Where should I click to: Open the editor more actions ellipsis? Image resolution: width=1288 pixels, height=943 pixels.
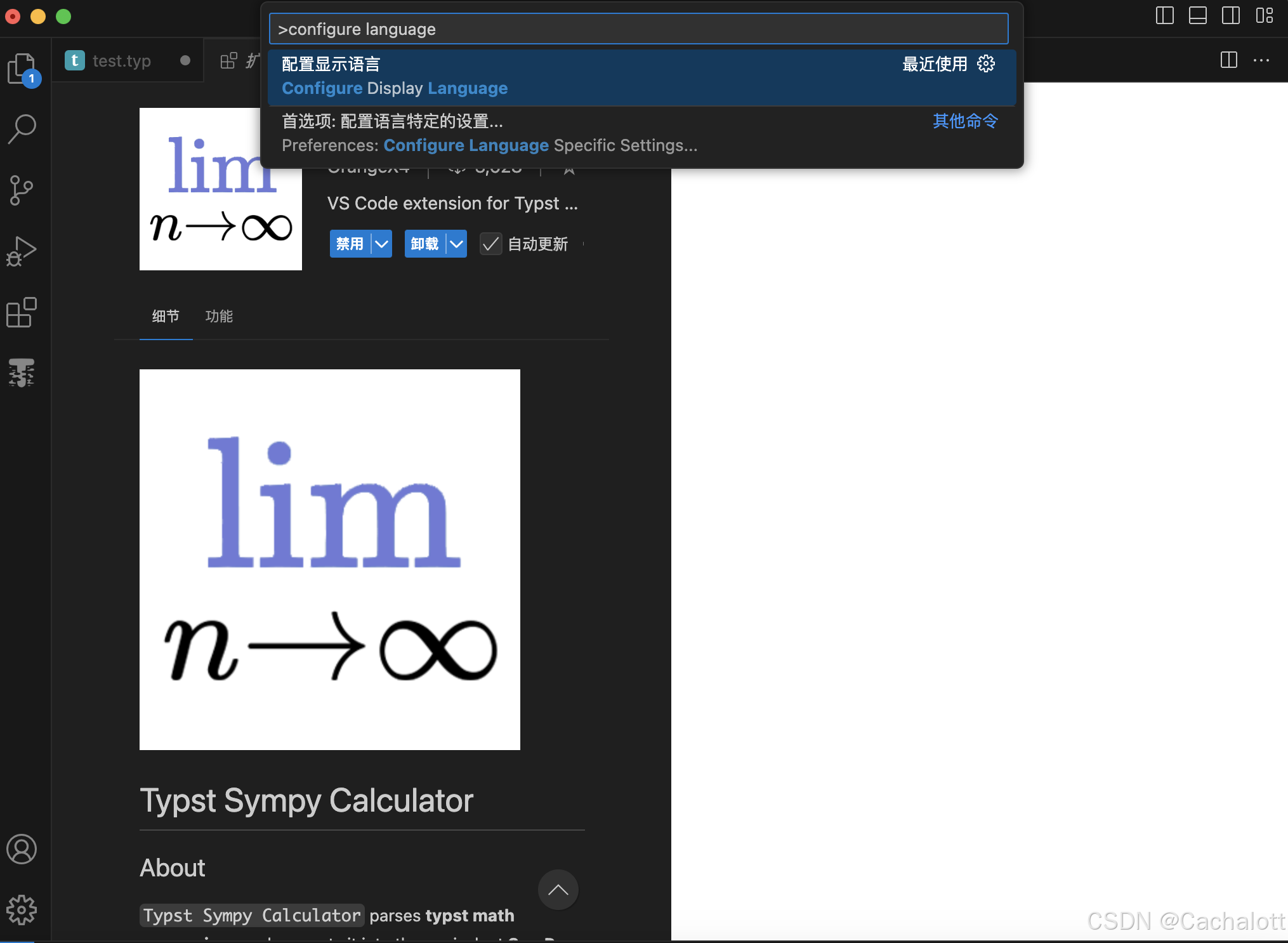click(x=1261, y=60)
